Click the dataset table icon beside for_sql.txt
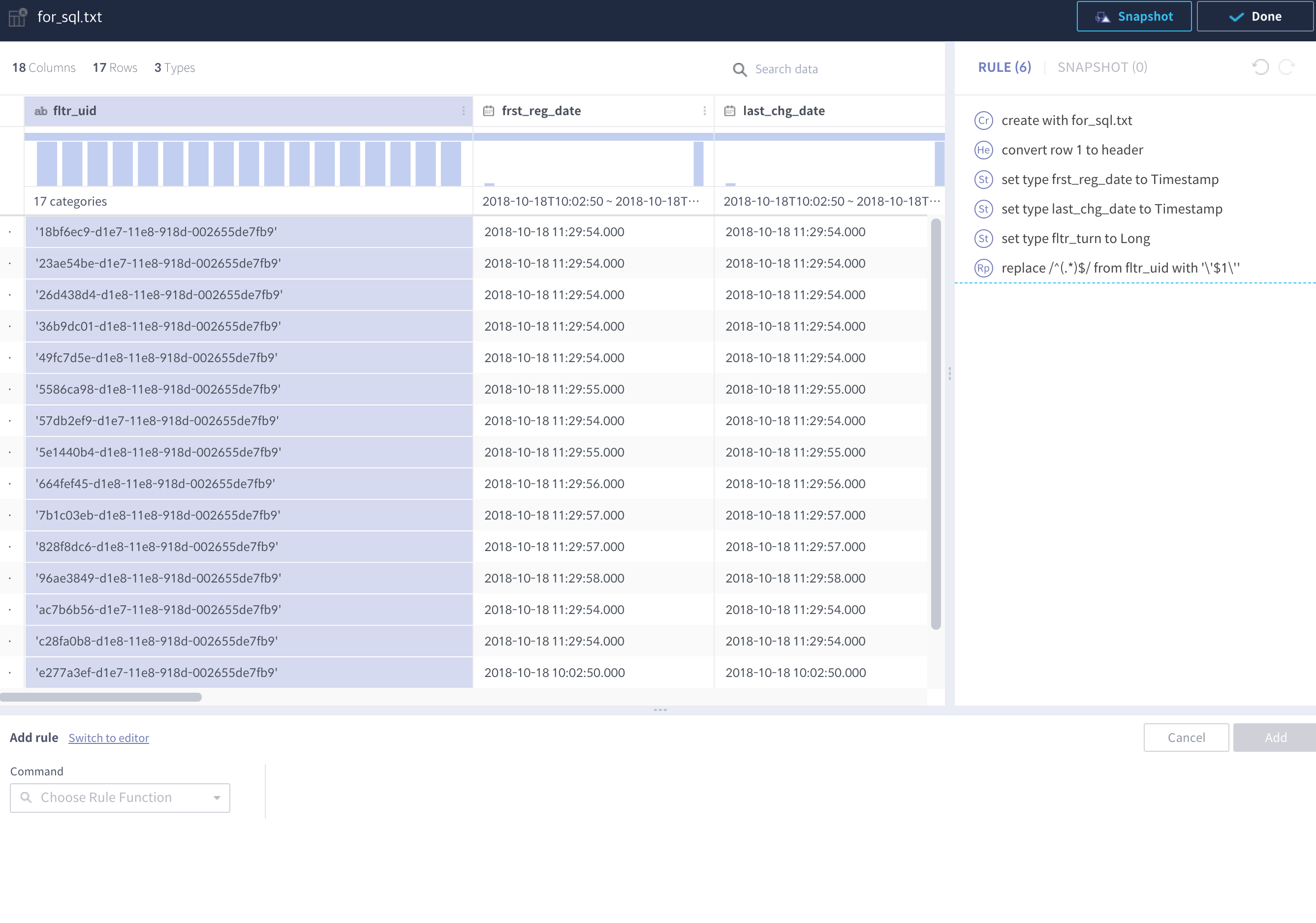This screenshot has height=923, width=1316. pos(18,17)
